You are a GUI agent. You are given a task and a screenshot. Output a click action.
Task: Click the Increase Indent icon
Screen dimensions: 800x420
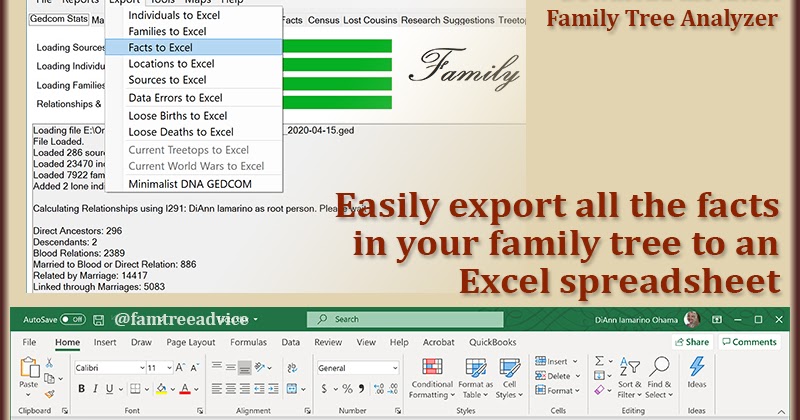click(273, 389)
